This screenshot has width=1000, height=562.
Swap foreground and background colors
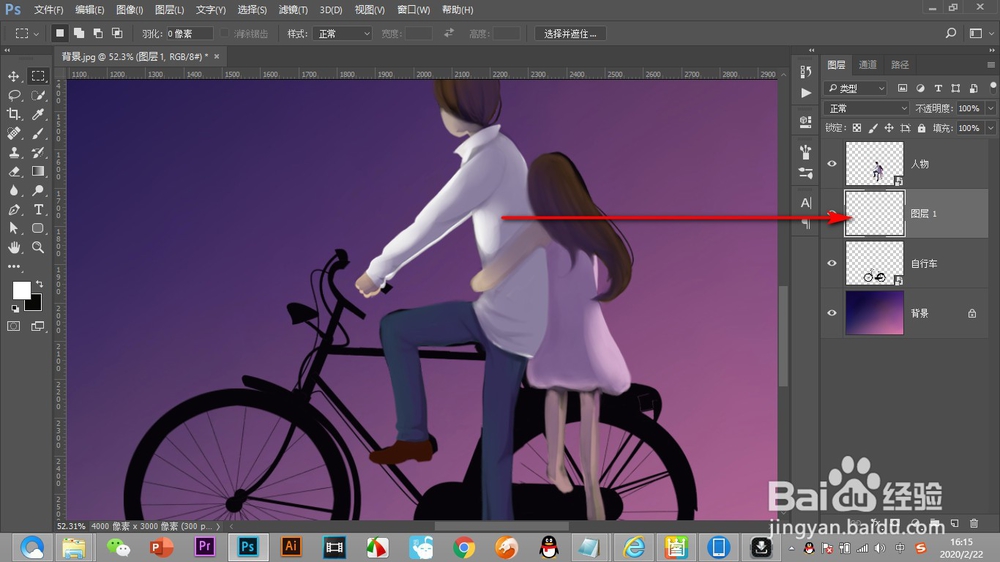[x=40, y=283]
